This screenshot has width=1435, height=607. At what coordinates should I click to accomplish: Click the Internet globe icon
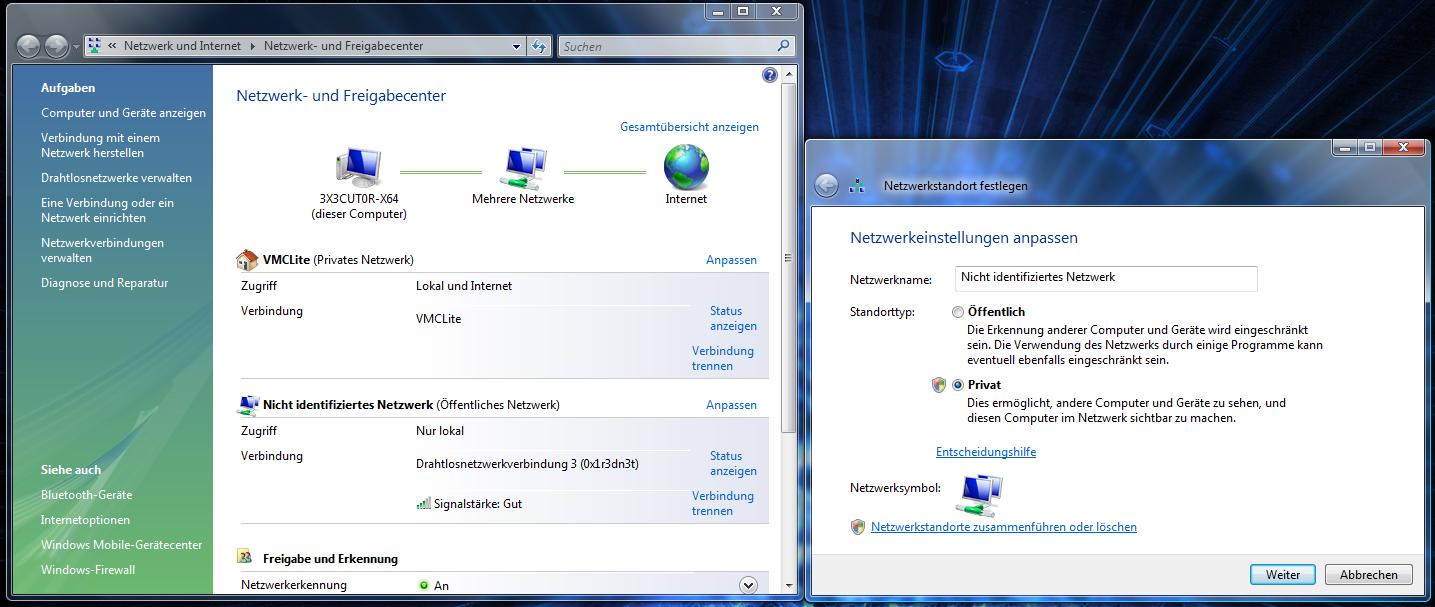686,167
